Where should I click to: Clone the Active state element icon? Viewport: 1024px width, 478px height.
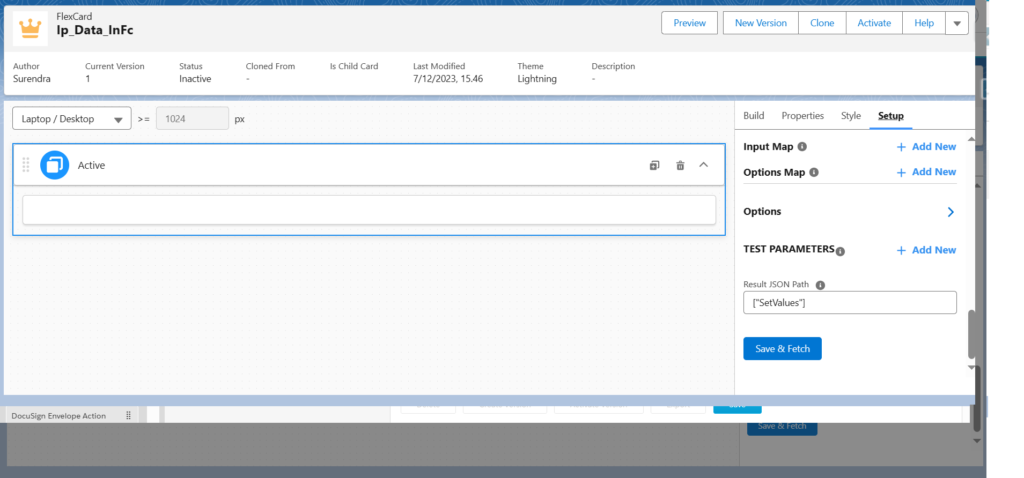click(x=654, y=165)
